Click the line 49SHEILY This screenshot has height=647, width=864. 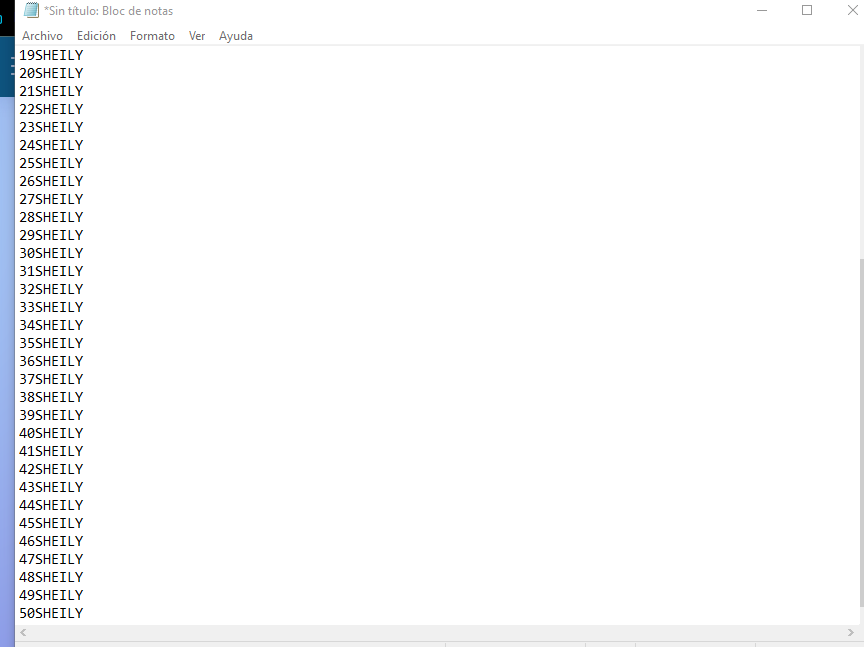pyautogui.click(x=51, y=595)
